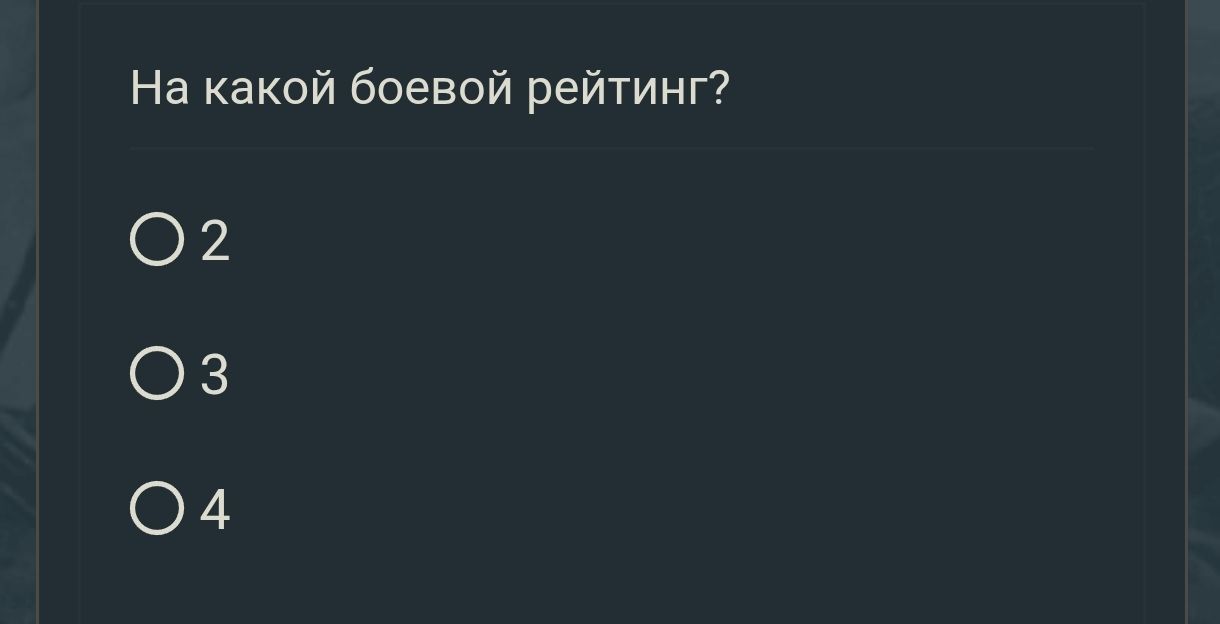
Task: Pick the radio circle next to 4
Action: tap(157, 508)
